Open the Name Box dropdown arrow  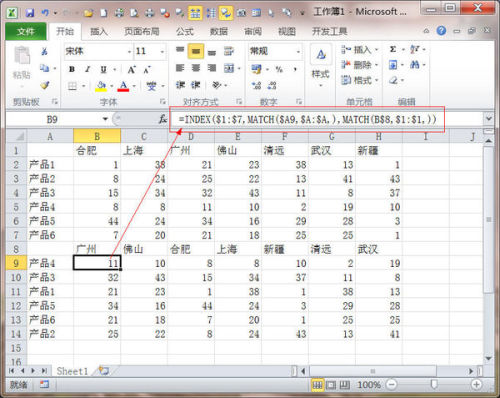[x=105, y=119]
